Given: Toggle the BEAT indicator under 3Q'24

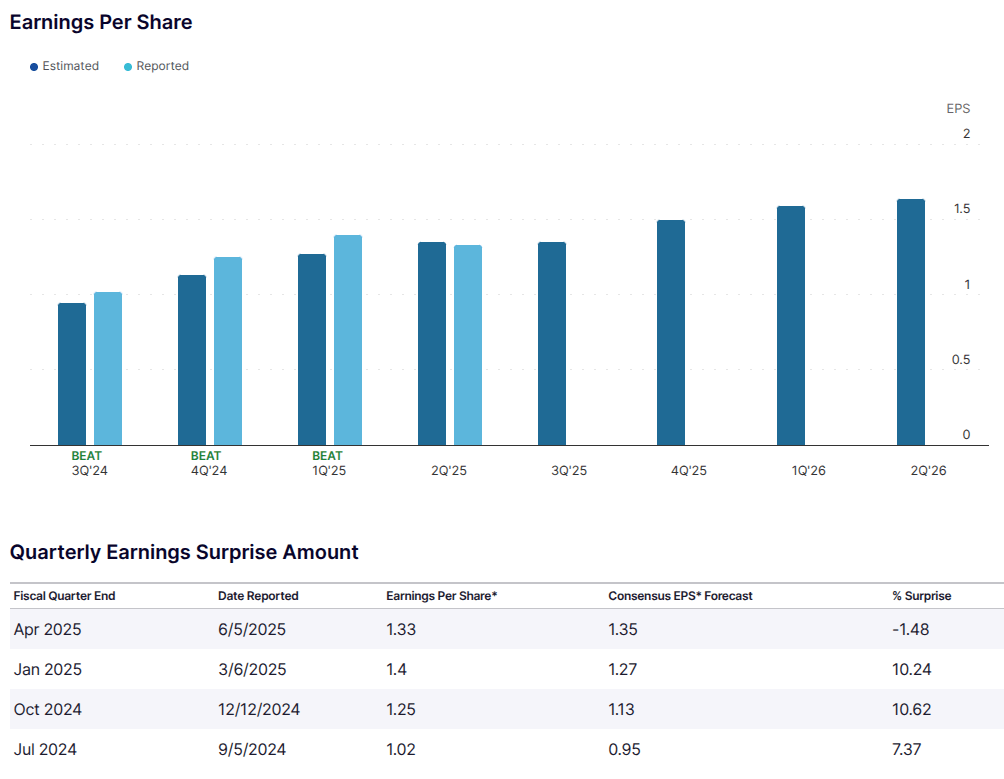Looking at the screenshot, I should 86,455.
